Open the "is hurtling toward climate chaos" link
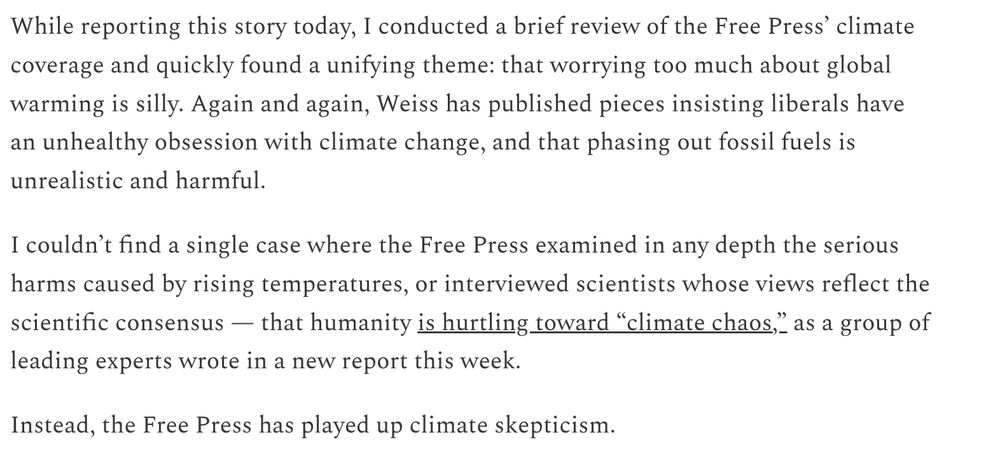 pyautogui.click(x=602, y=323)
